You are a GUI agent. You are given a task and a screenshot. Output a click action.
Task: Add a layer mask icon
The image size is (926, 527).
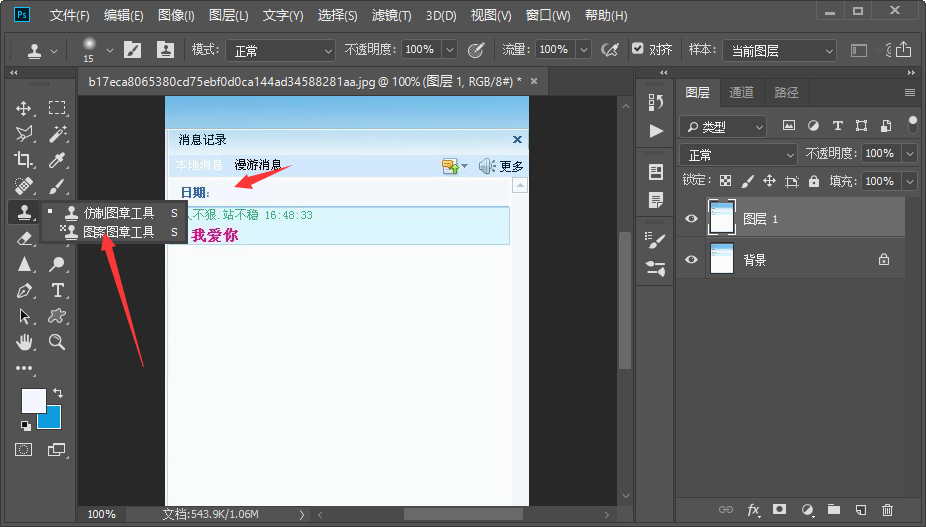click(x=780, y=509)
